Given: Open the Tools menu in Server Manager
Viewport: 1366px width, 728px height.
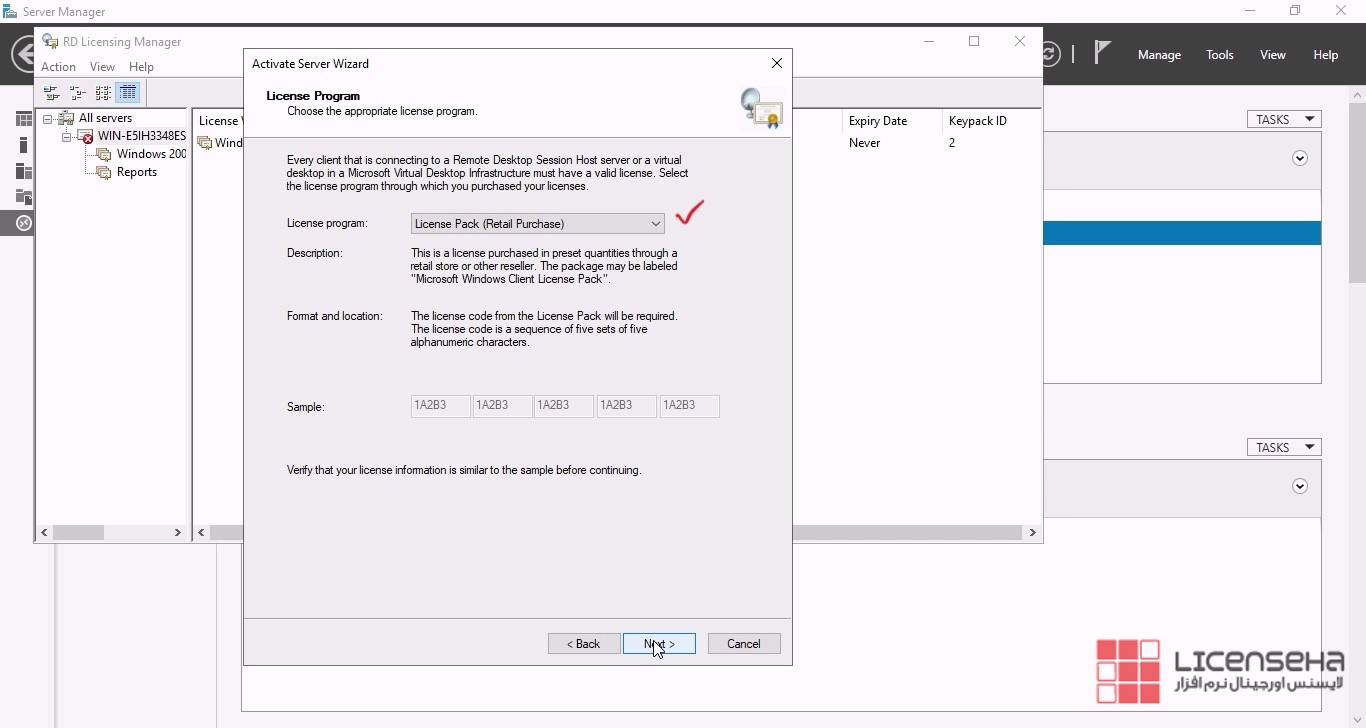Looking at the screenshot, I should coord(1219,55).
